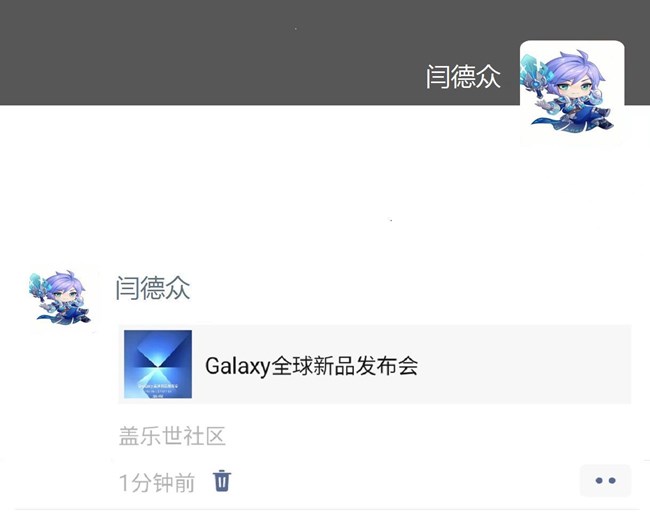650x516 pixels.
Task: Tap the large profile avatar in header
Action: (x=572, y=93)
